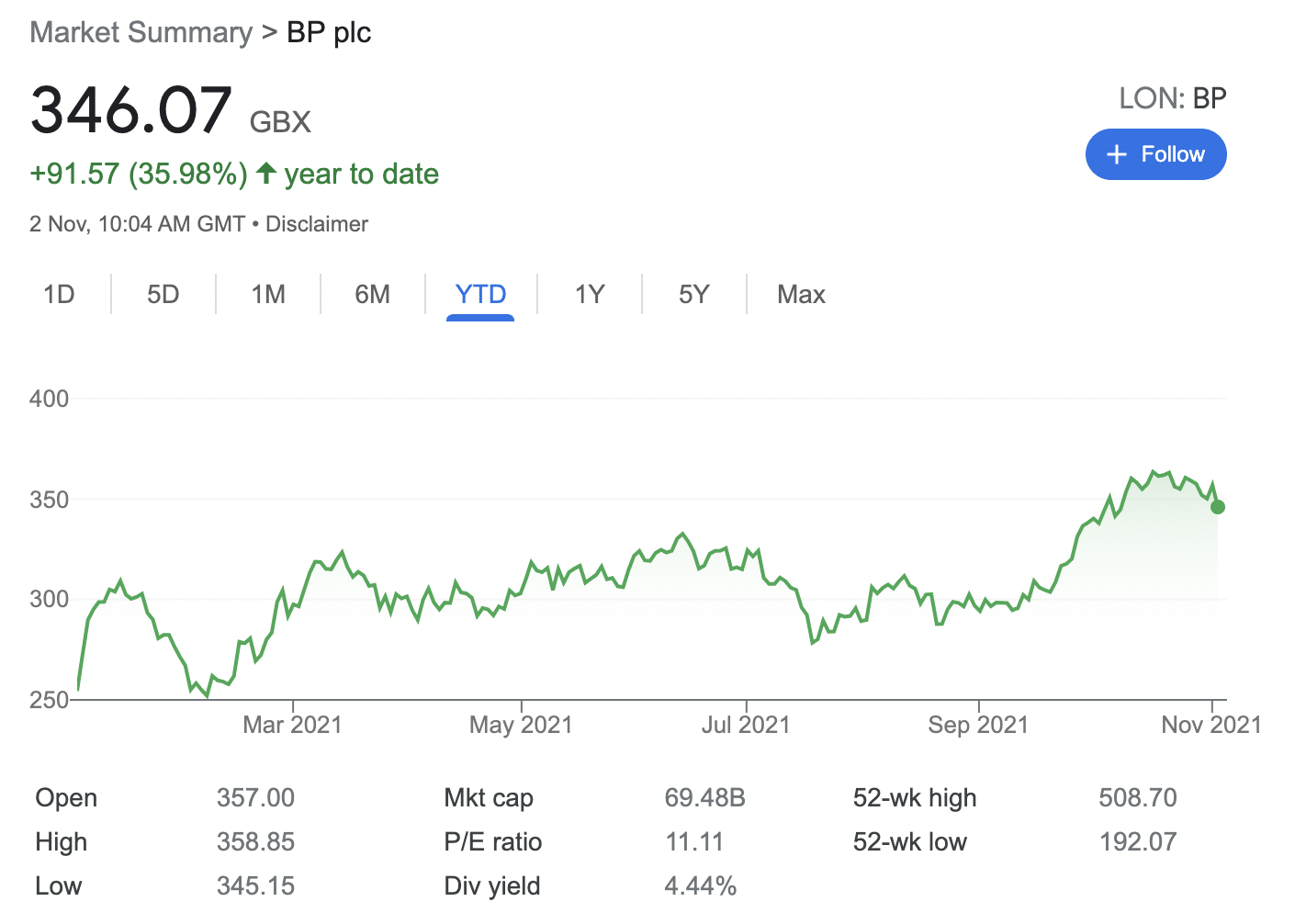View the 1Y price history

[x=590, y=295]
